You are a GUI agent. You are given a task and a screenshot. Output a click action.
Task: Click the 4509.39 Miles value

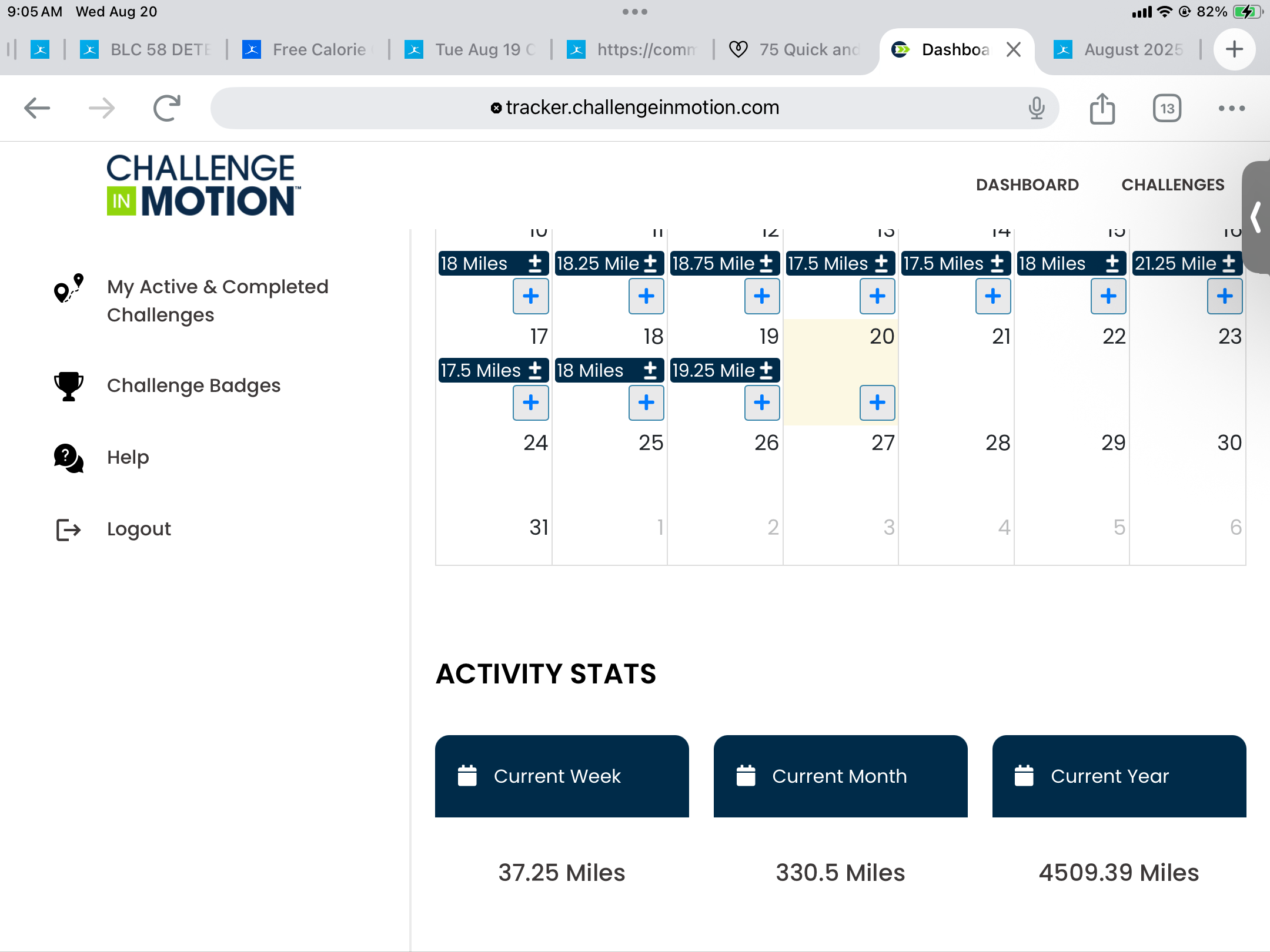pos(1119,872)
